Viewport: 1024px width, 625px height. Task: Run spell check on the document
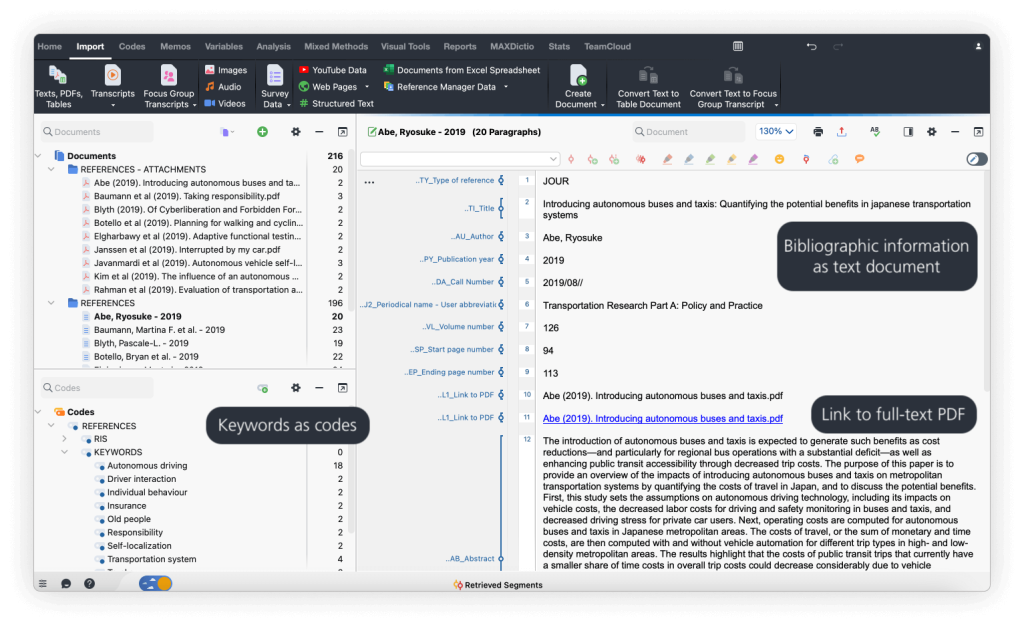875,132
